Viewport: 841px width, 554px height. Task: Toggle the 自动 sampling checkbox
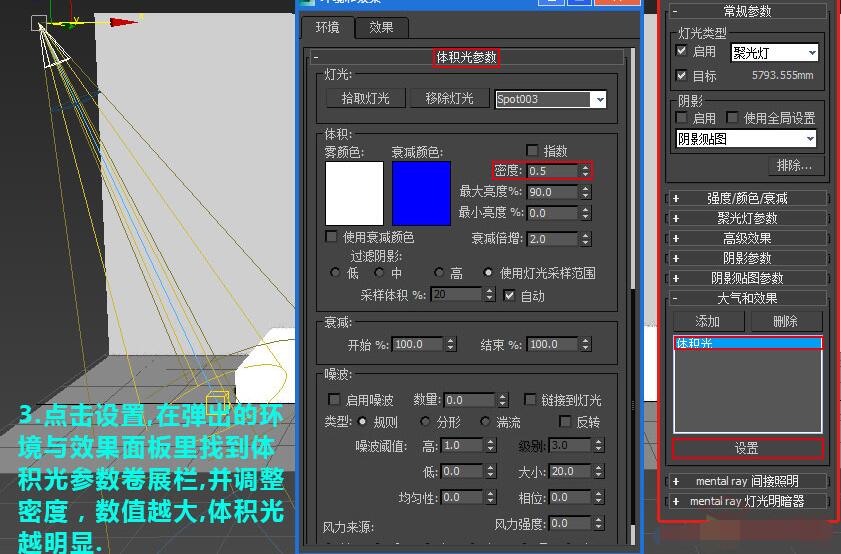point(510,296)
